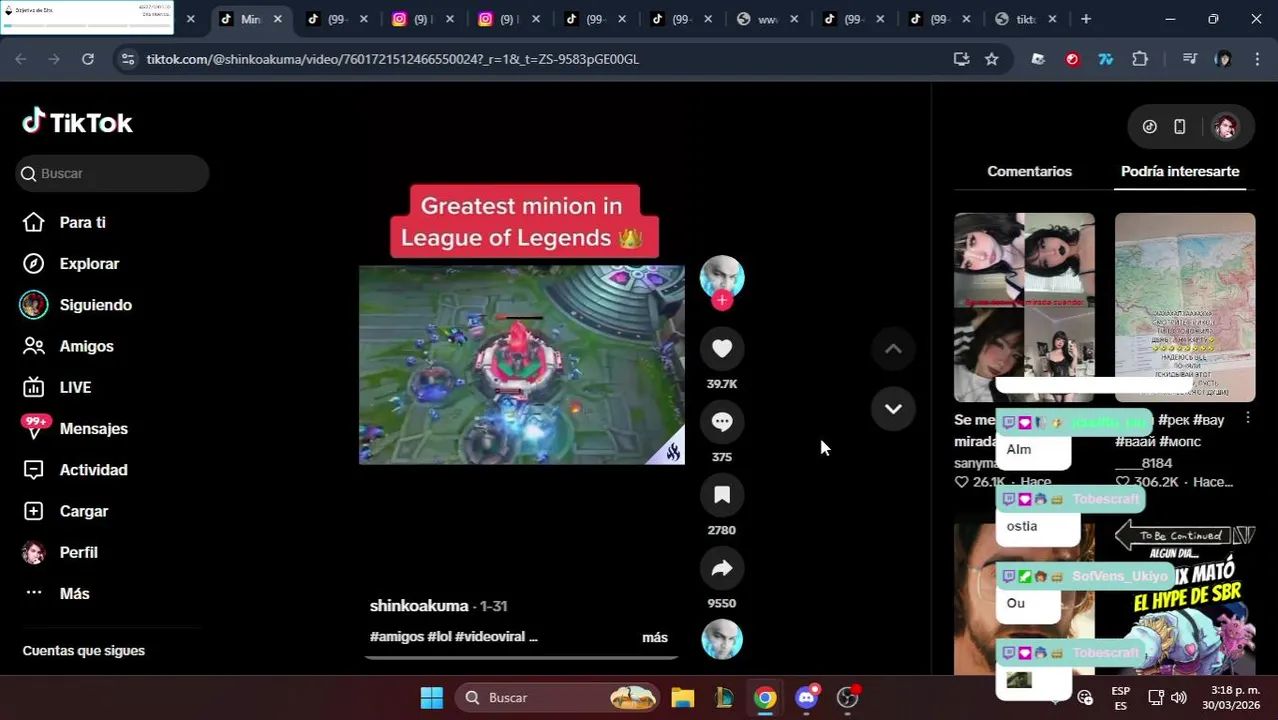Open comments via speech bubble icon
Screen dimensions: 1278x720
point(722,421)
